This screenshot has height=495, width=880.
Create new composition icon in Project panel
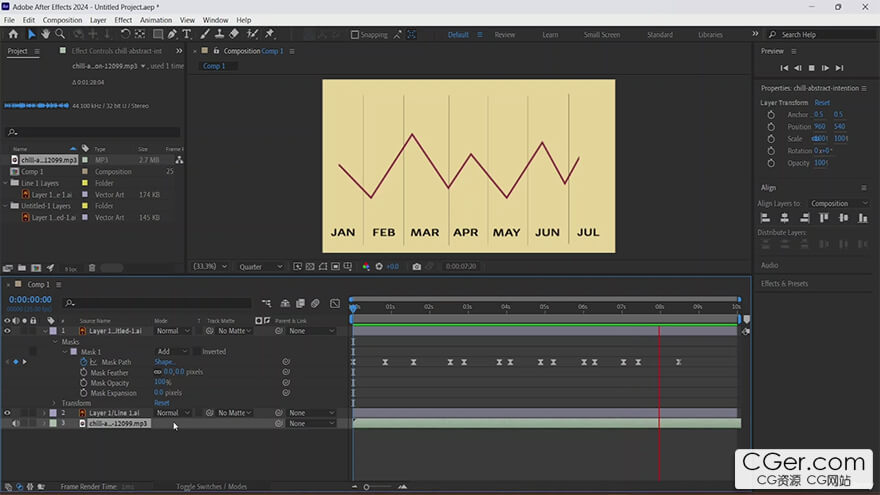coord(36,268)
